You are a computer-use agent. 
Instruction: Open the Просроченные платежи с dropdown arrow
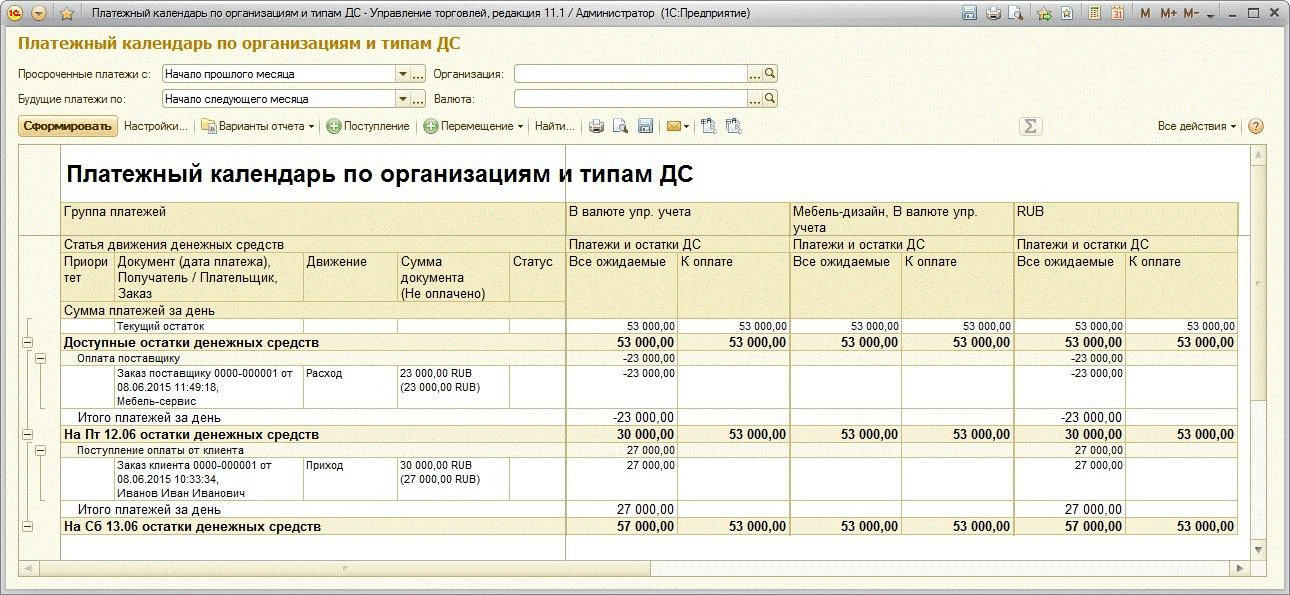pos(403,74)
